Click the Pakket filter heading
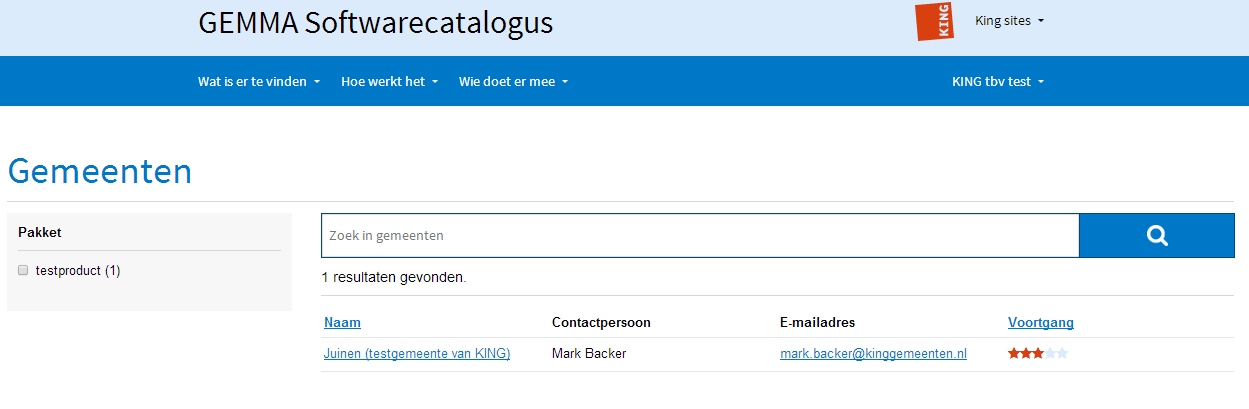This screenshot has height=409, width=1249. [x=40, y=232]
